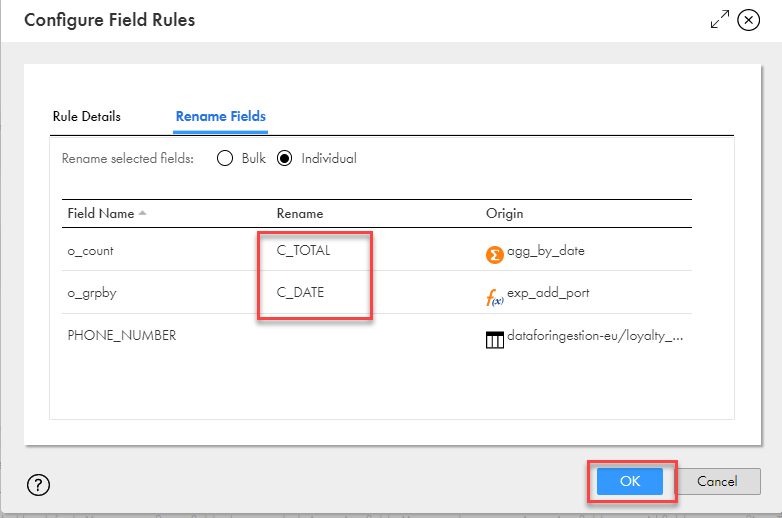The image size is (782, 518).
Task: Select the PHONE_NUMBER field row
Action: 121,336
